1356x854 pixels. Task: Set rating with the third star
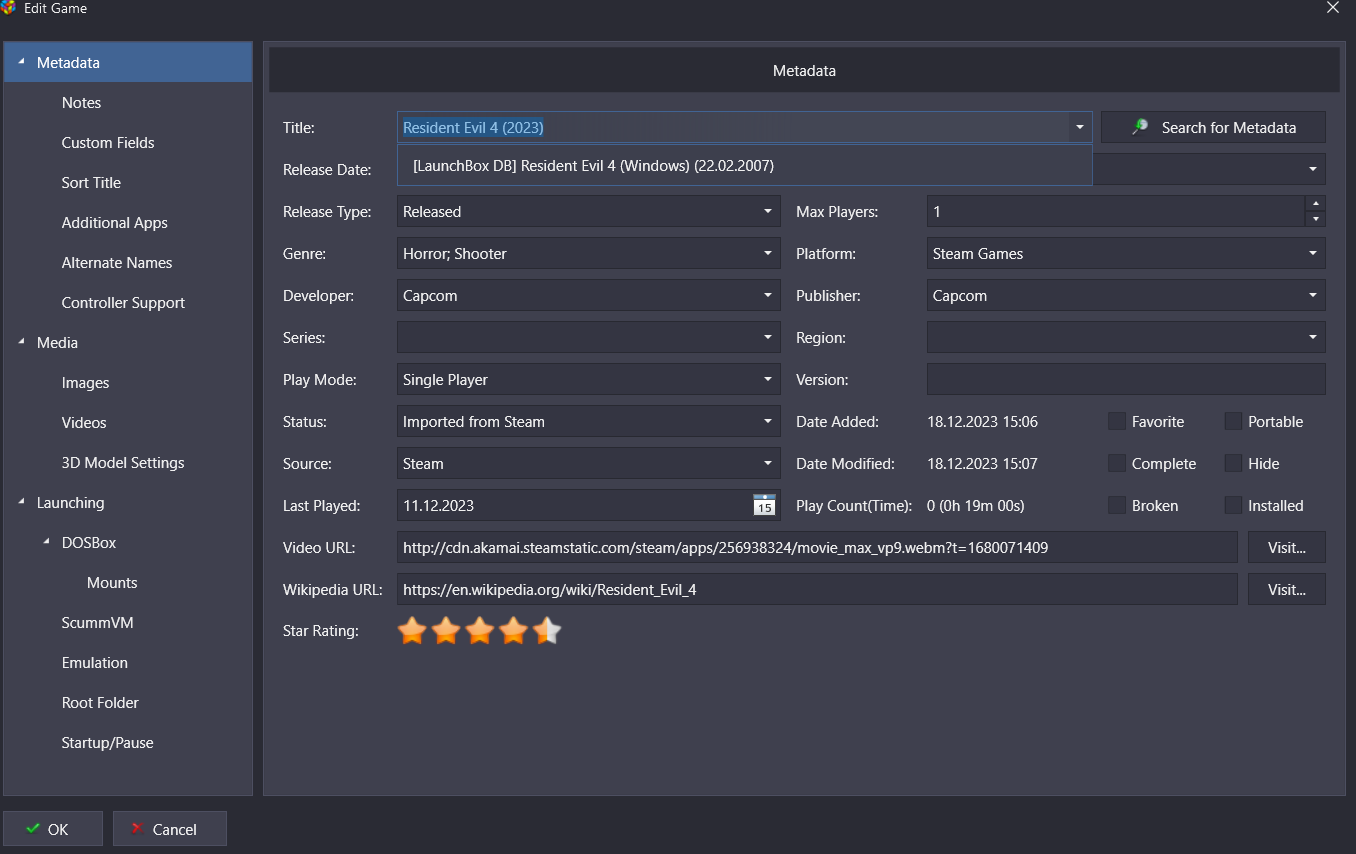tap(480, 631)
